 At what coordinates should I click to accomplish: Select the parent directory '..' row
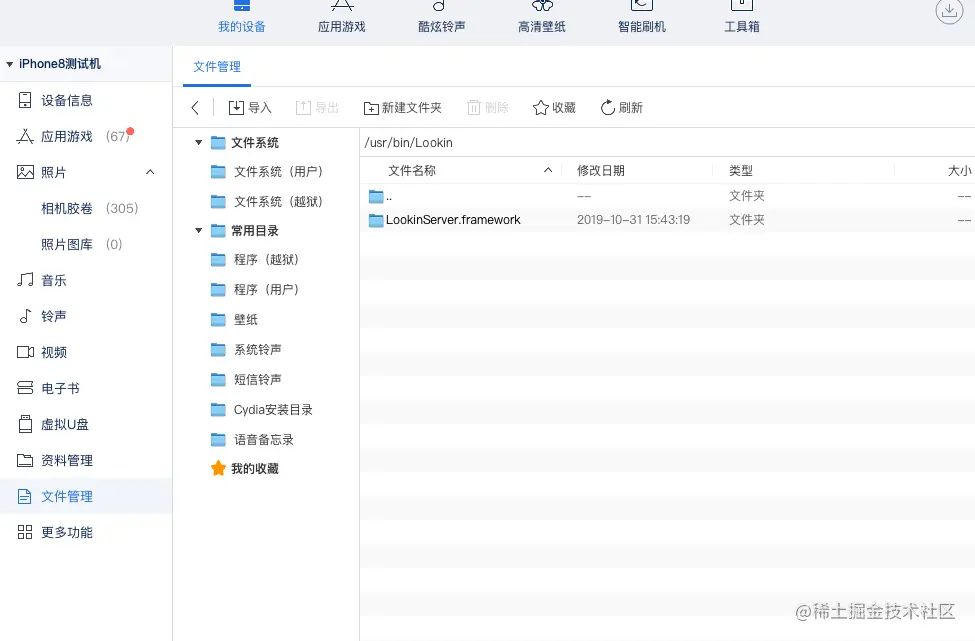point(667,196)
